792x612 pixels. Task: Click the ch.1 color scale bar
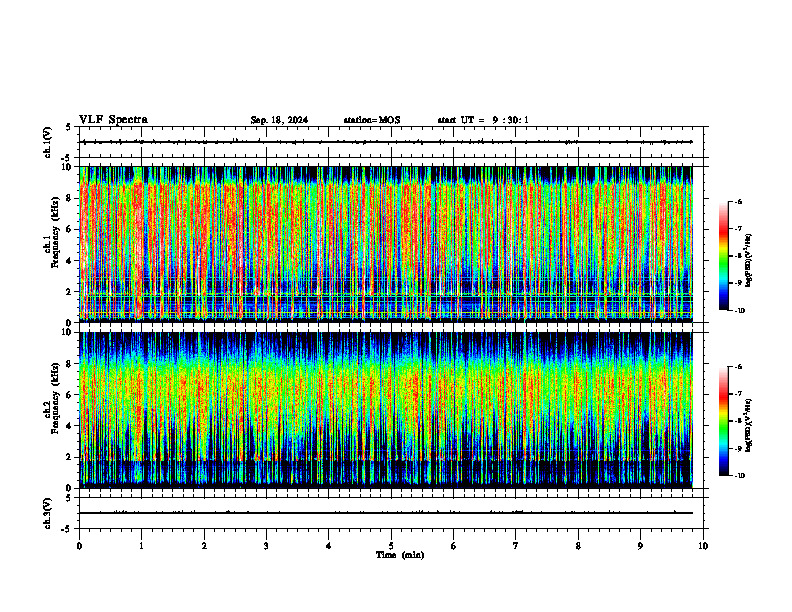[x=723, y=256]
